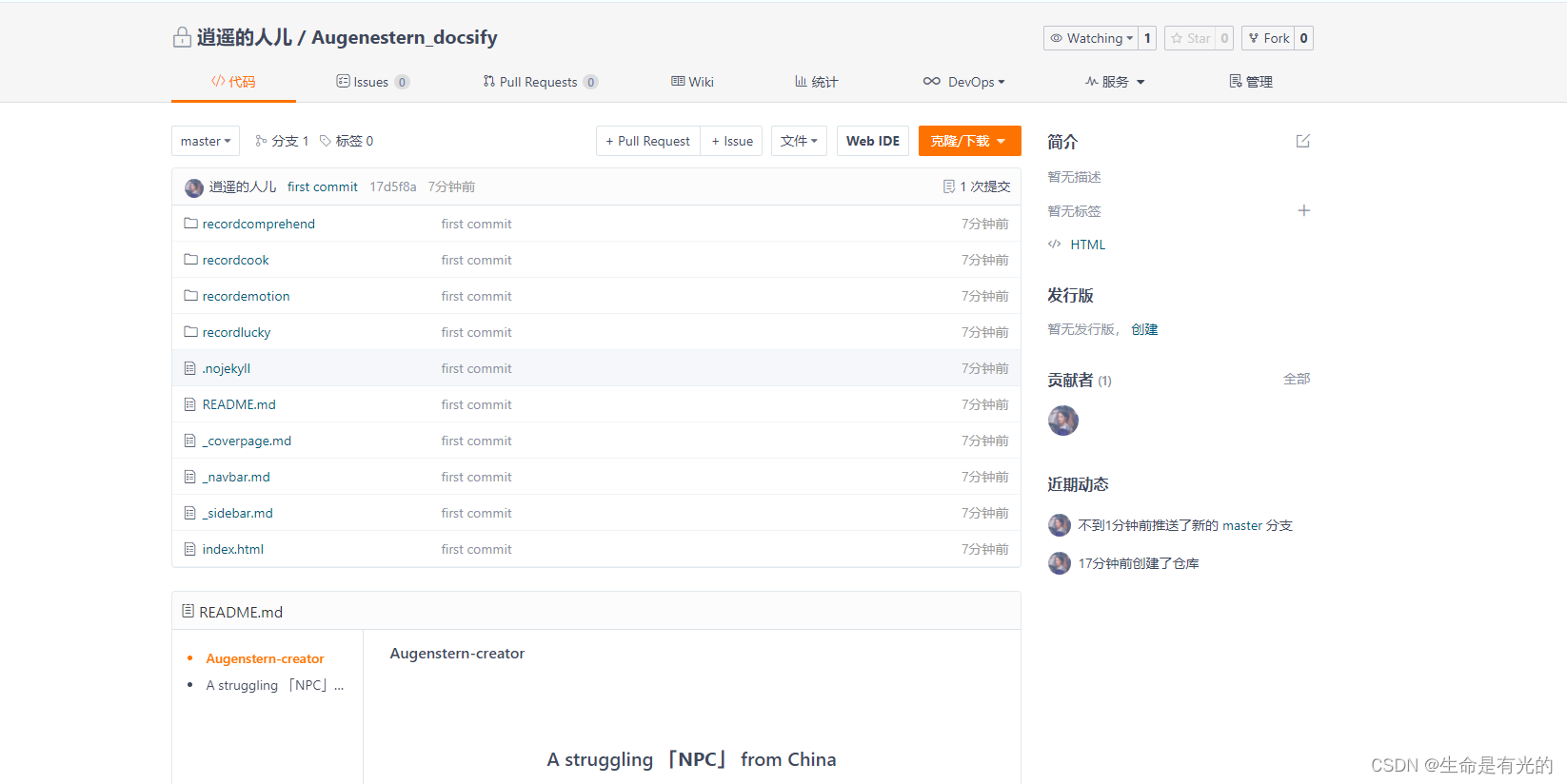
Task: Click the + Issue button
Action: tap(731, 141)
